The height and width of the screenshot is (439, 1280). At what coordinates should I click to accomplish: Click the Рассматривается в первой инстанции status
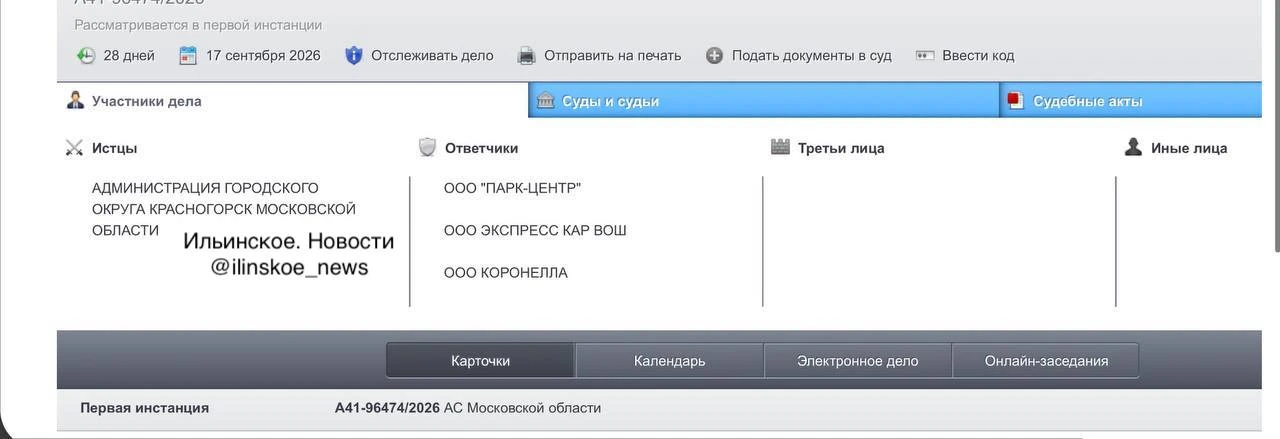pyautogui.click(x=198, y=25)
